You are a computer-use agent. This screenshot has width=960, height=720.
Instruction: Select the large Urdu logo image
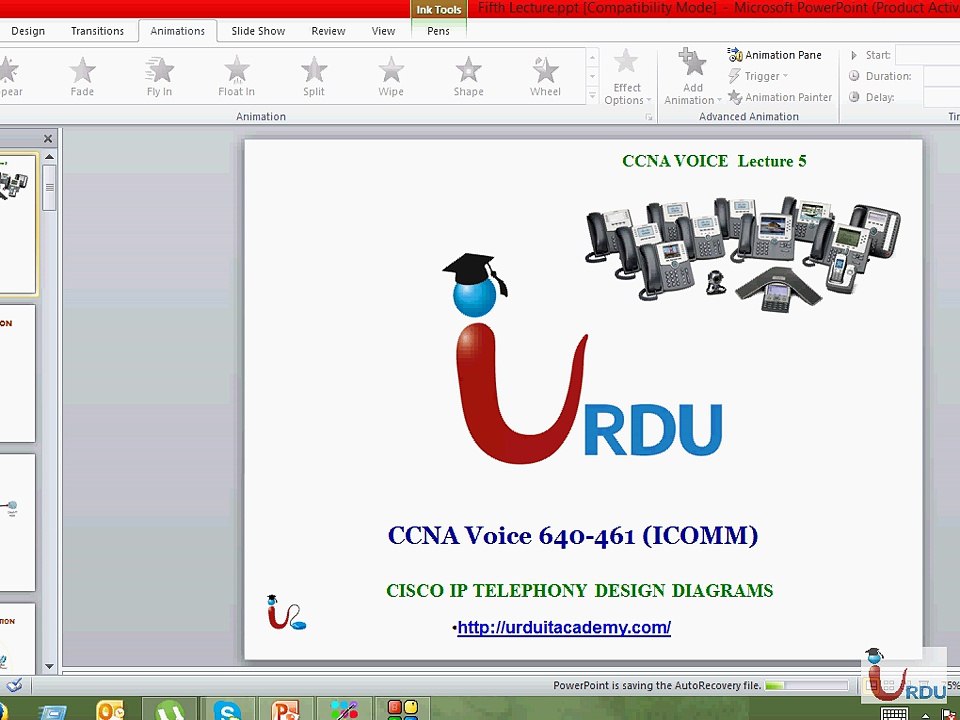[x=582, y=358]
